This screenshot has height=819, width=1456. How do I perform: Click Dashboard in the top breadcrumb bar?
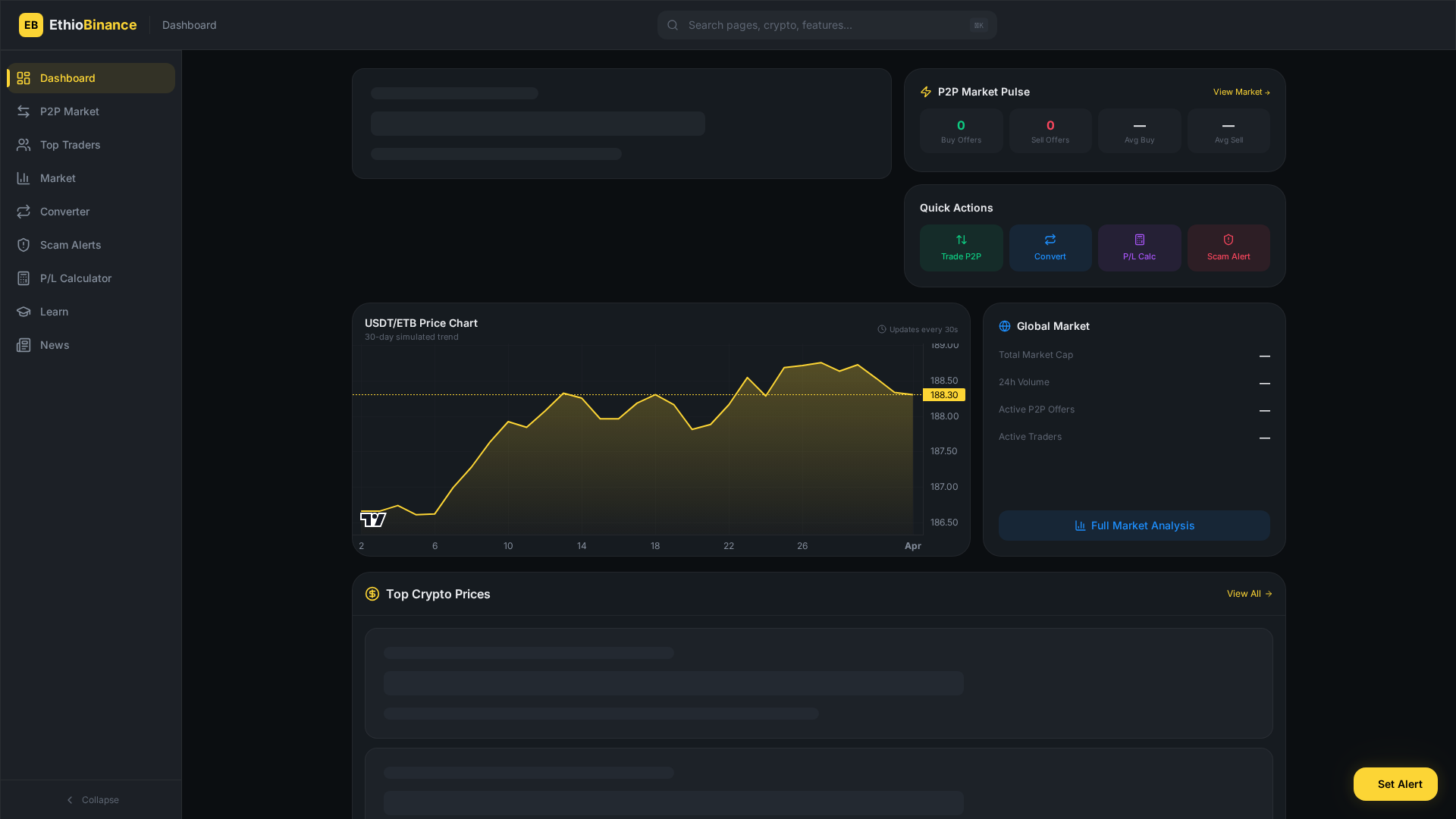189,25
